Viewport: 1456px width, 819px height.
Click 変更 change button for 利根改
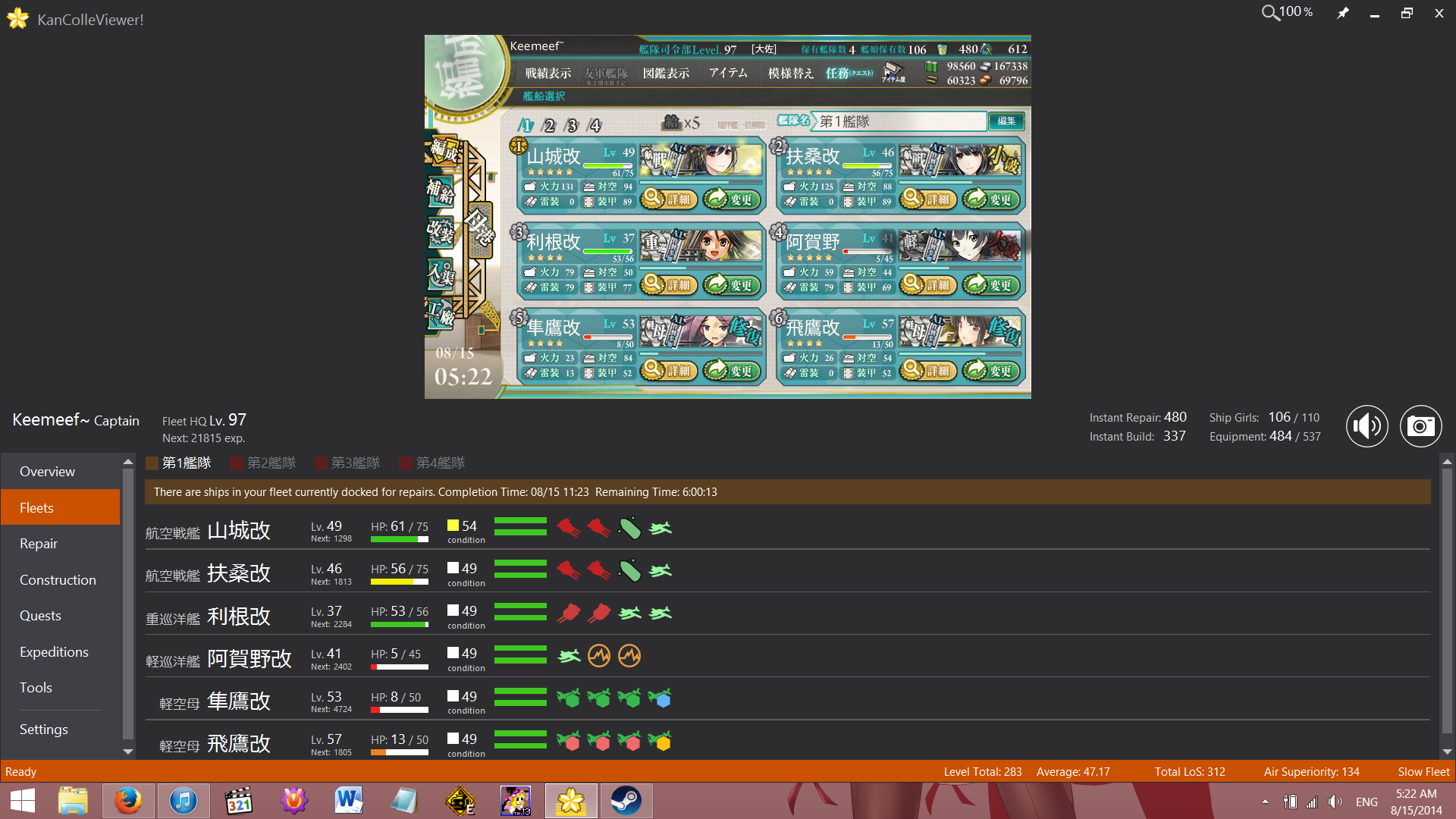tap(732, 285)
